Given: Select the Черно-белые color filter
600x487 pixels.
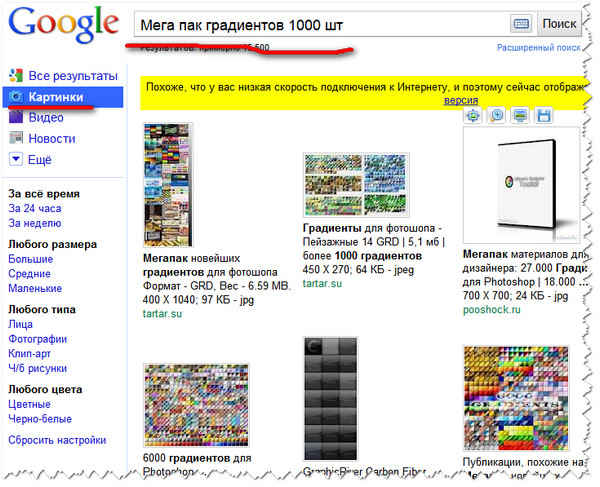Looking at the screenshot, I should [x=42, y=419].
